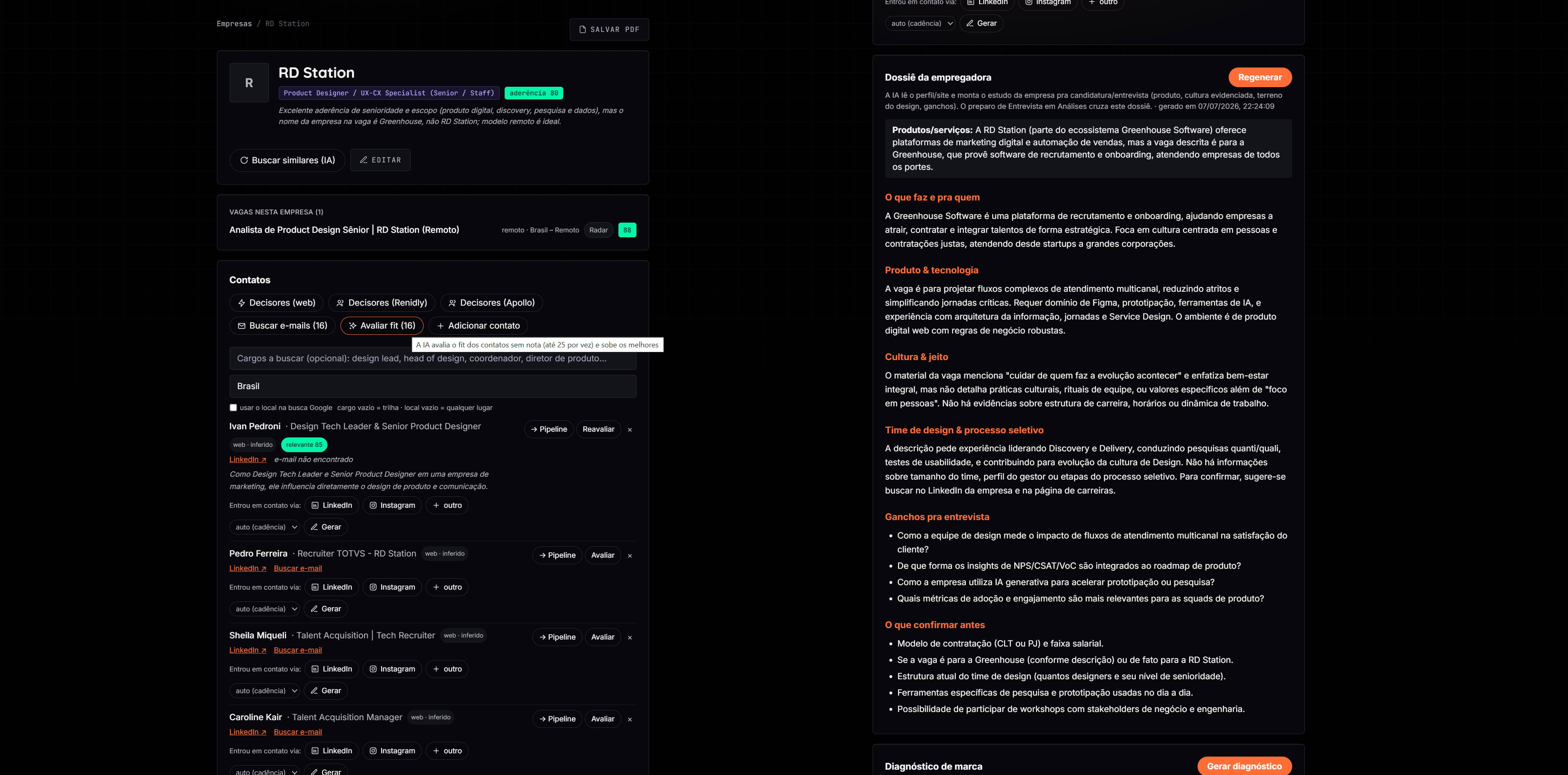Click Decisores (Renidly) button
Image resolution: width=1568 pixels, height=775 pixels.
tap(381, 303)
